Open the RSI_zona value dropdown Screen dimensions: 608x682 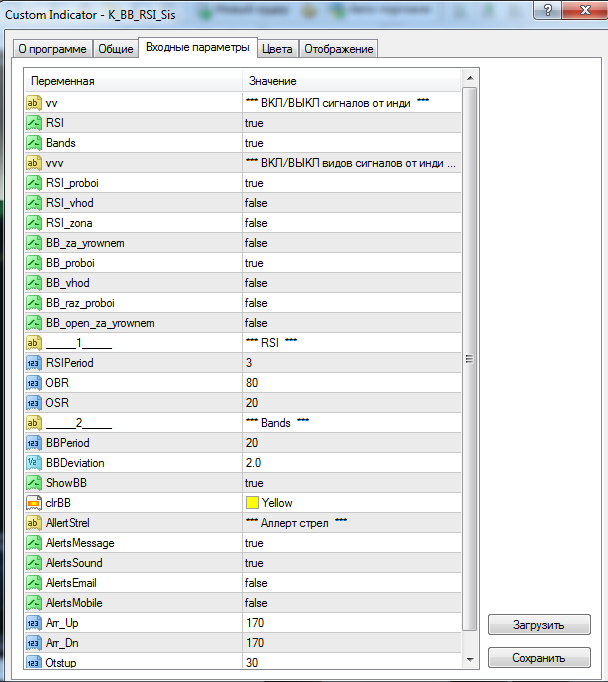tap(350, 223)
